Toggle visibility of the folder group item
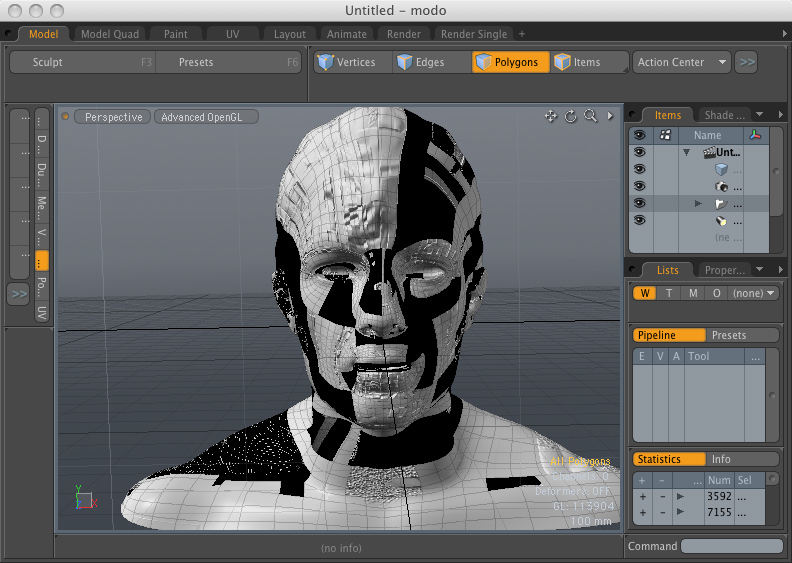 pos(640,203)
